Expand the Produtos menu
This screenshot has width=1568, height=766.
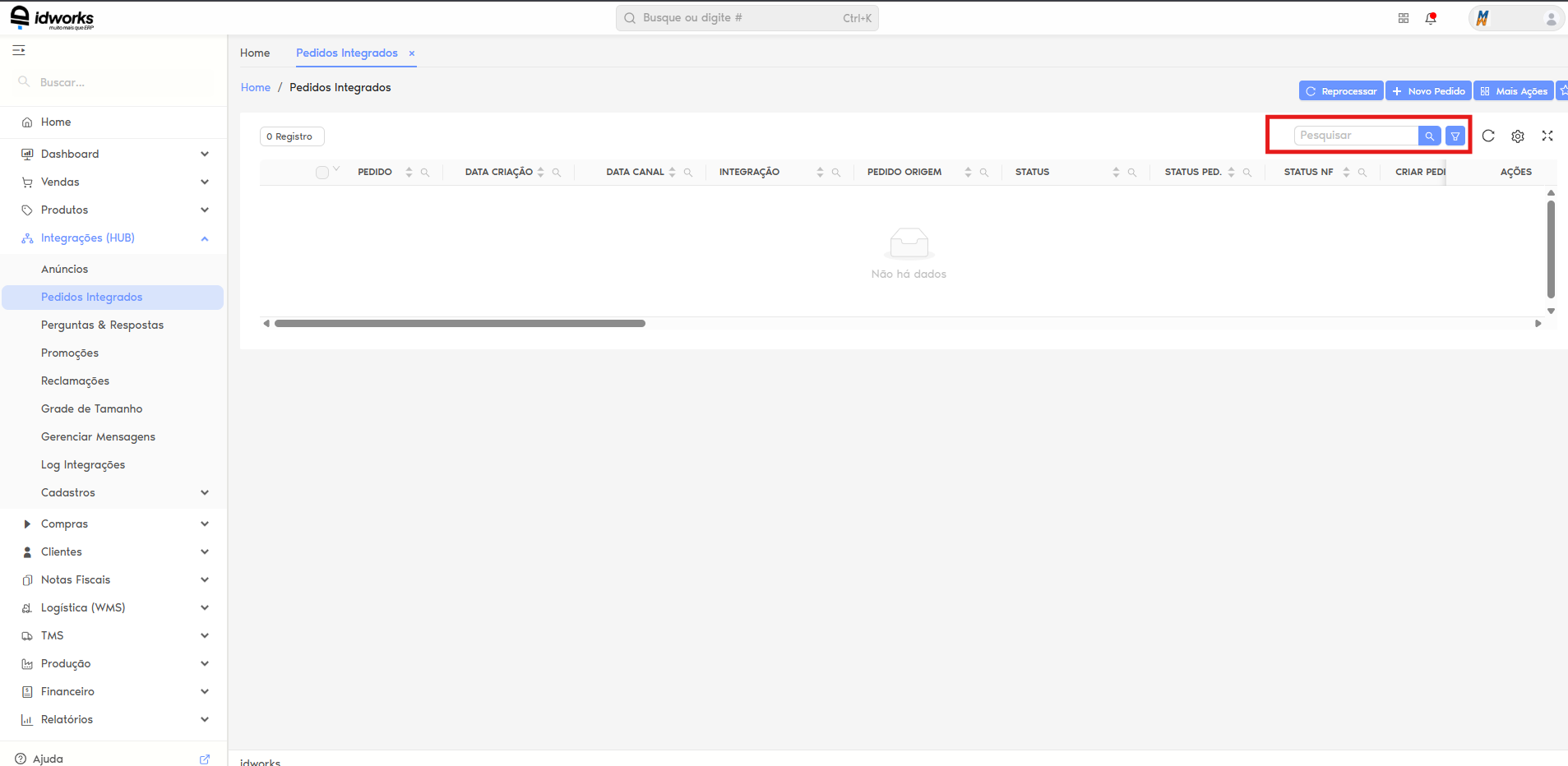(113, 210)
